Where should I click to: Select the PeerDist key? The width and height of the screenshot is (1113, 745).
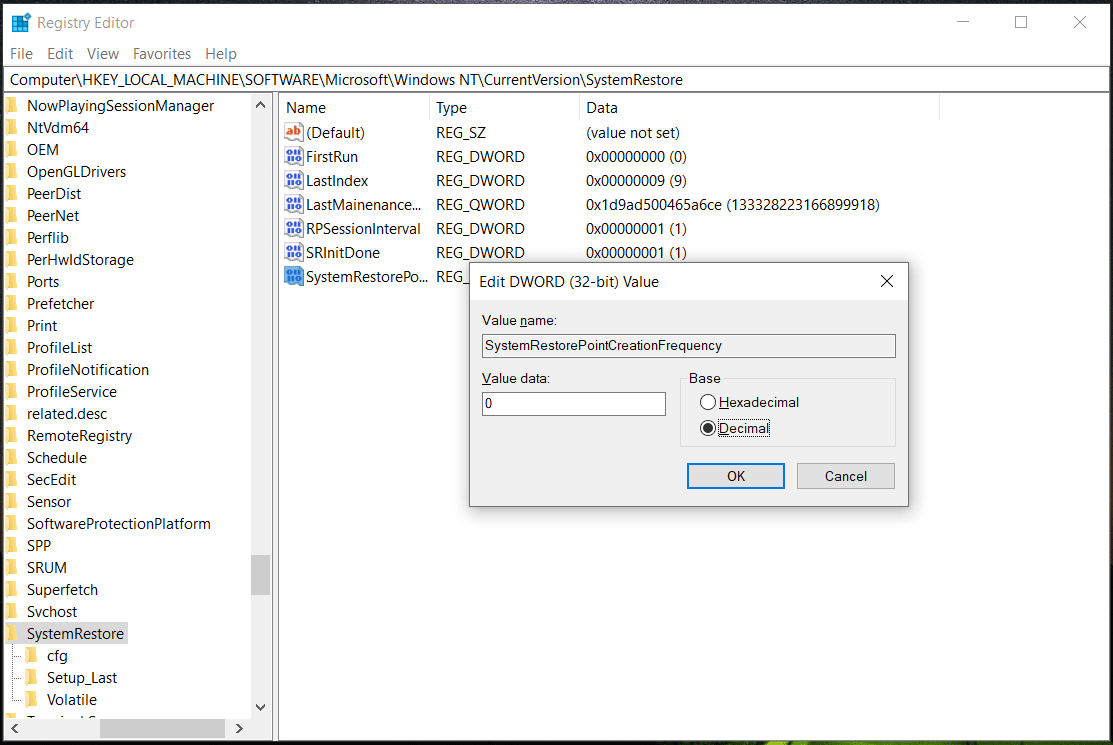pyautogui.click(x=54, y=194)
